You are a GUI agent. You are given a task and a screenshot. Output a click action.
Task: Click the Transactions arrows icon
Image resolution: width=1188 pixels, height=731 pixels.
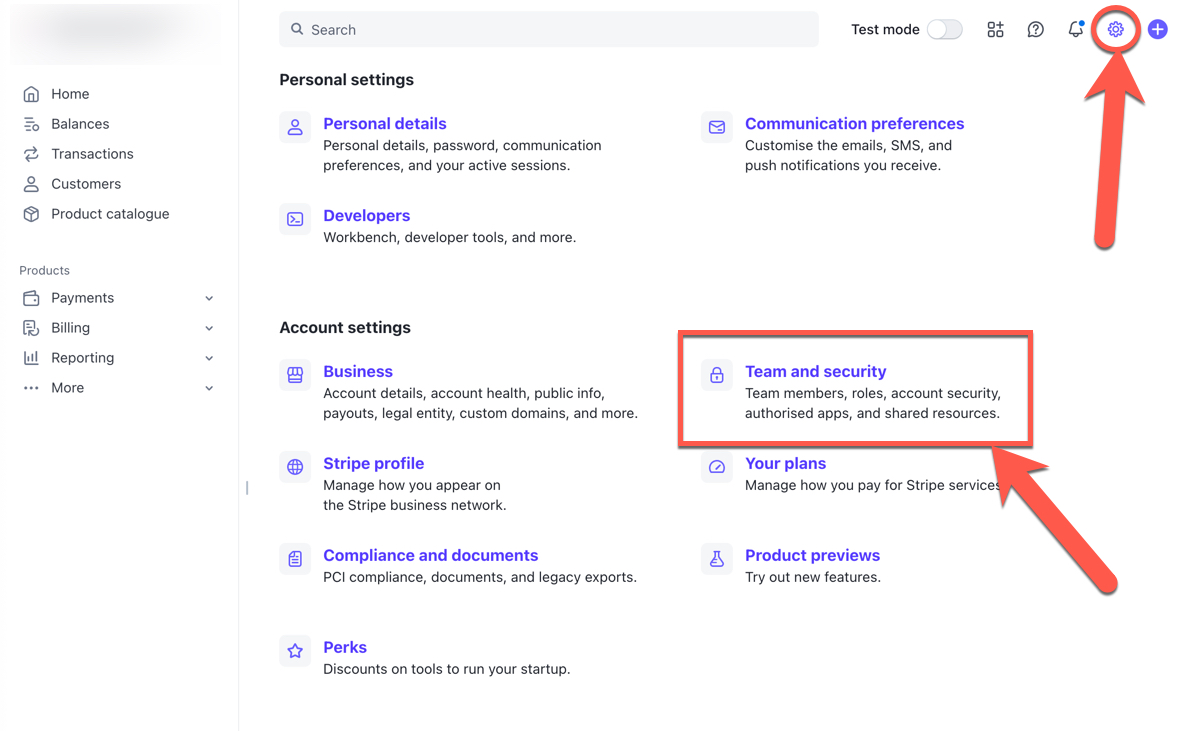[x=31, y=155]
